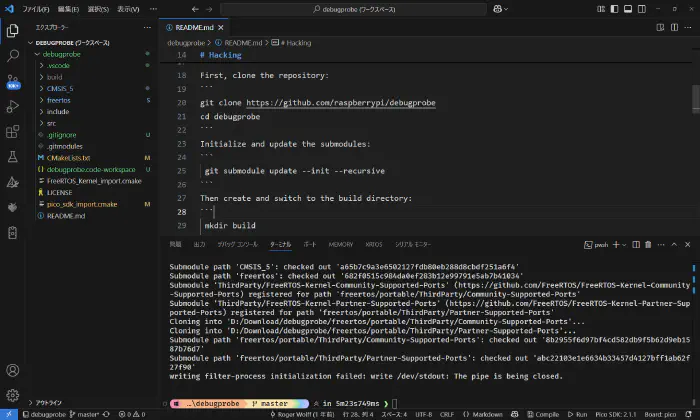Toggle bottom panel visibility

pos(628,9)
